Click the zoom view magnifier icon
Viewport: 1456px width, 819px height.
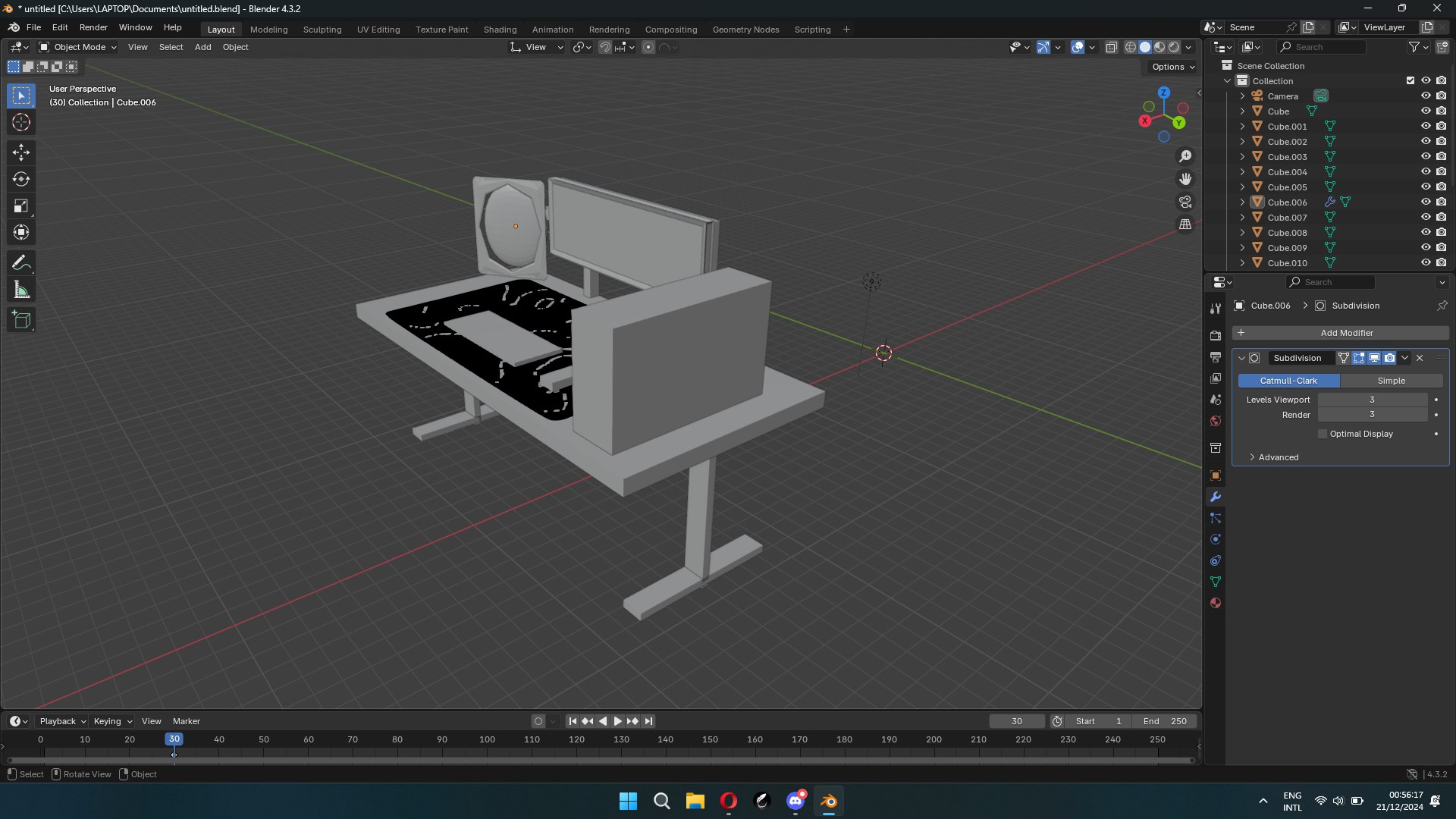click(x=1185, y=156)
